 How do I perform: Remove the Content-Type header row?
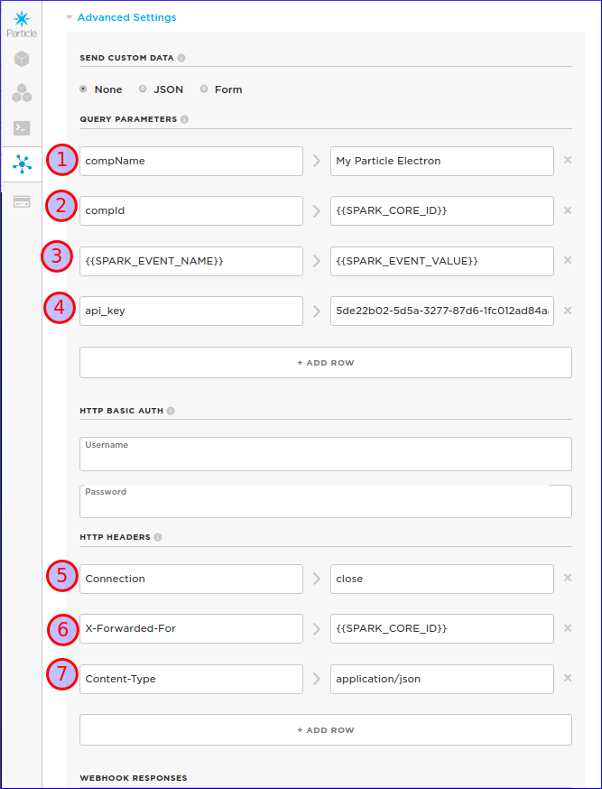pos(567,678)
